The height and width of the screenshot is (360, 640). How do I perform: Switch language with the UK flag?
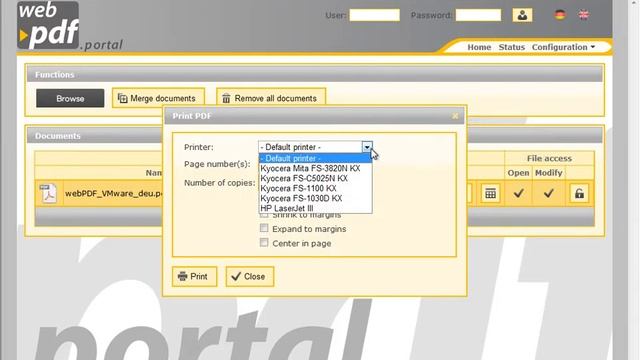584,15
